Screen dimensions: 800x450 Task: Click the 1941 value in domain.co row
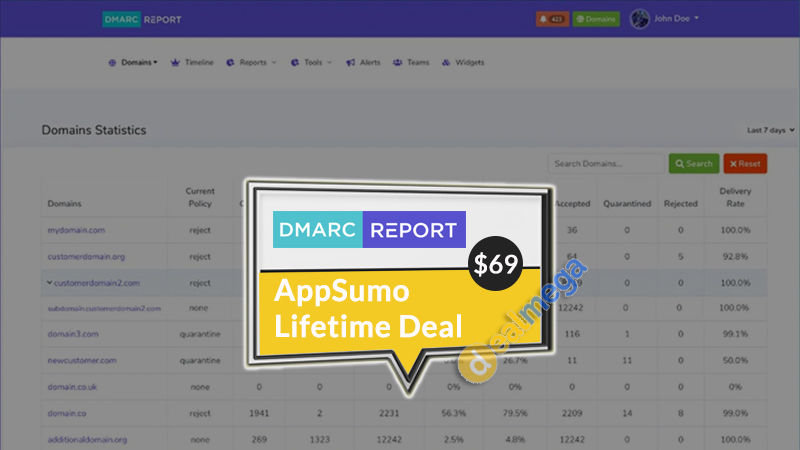coord(259,413)
